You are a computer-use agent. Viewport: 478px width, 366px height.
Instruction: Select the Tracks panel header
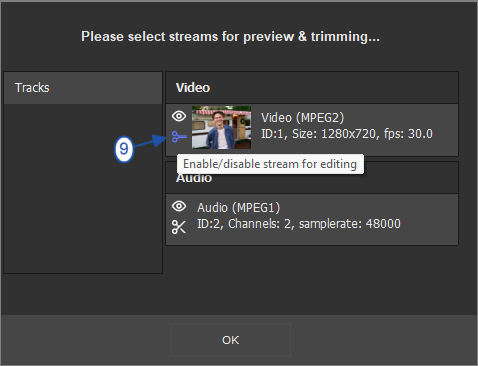click(x=83, y=88)
